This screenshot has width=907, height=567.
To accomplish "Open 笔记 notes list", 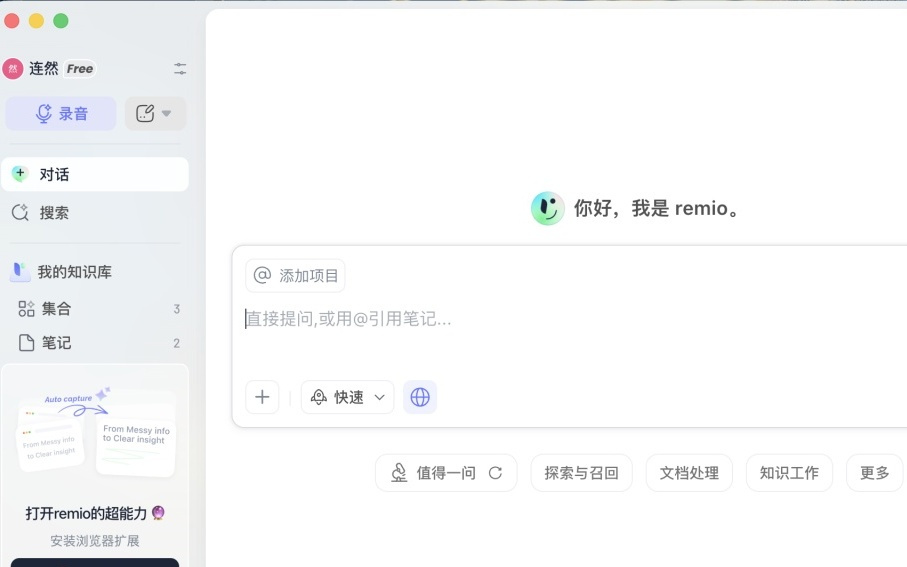I will point(95,343).
